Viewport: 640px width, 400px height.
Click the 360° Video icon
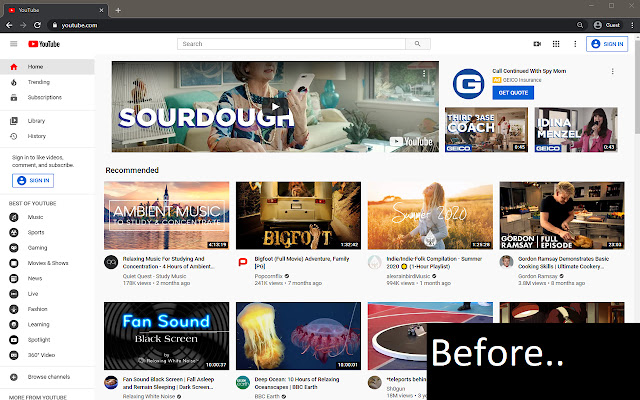(13, 355)
